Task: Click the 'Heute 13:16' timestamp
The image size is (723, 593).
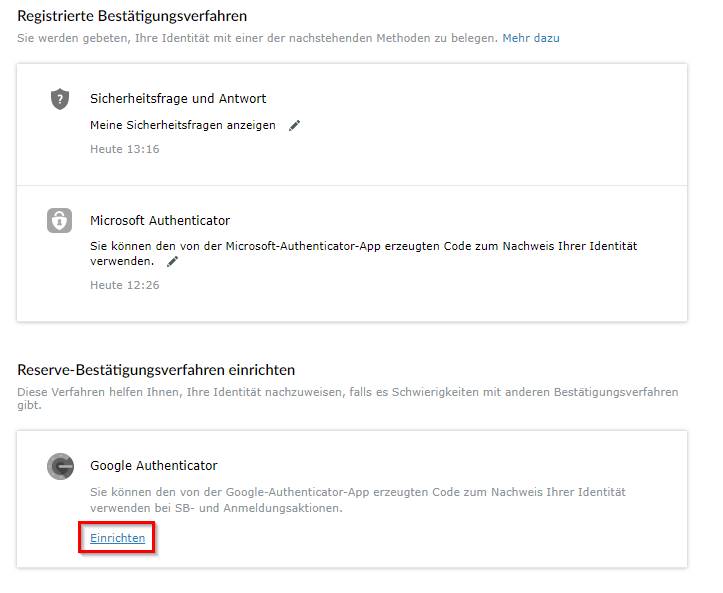Action: point(124,149)
